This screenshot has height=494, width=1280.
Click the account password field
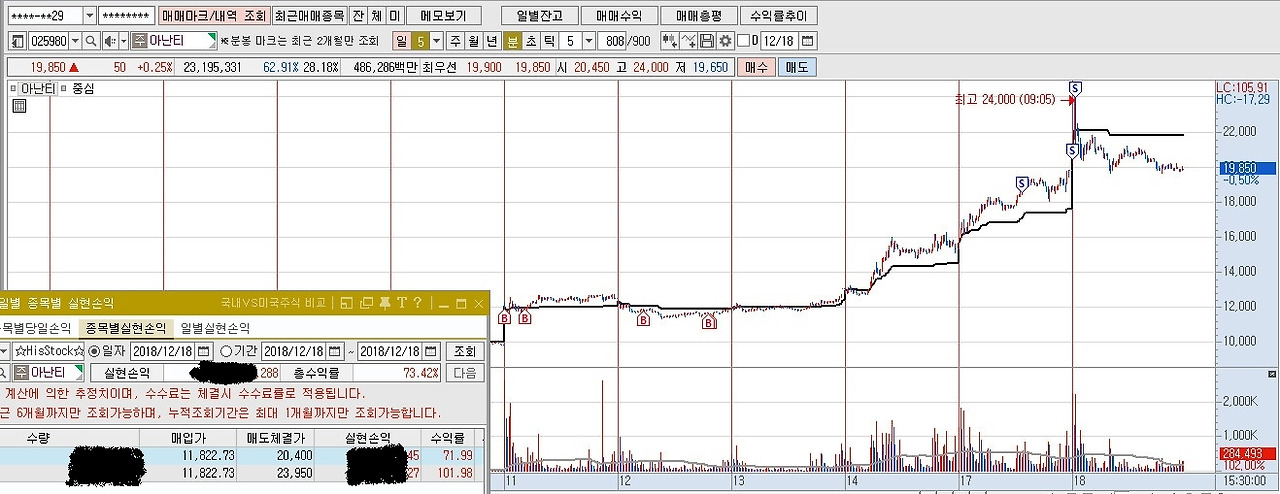(127, 16)
